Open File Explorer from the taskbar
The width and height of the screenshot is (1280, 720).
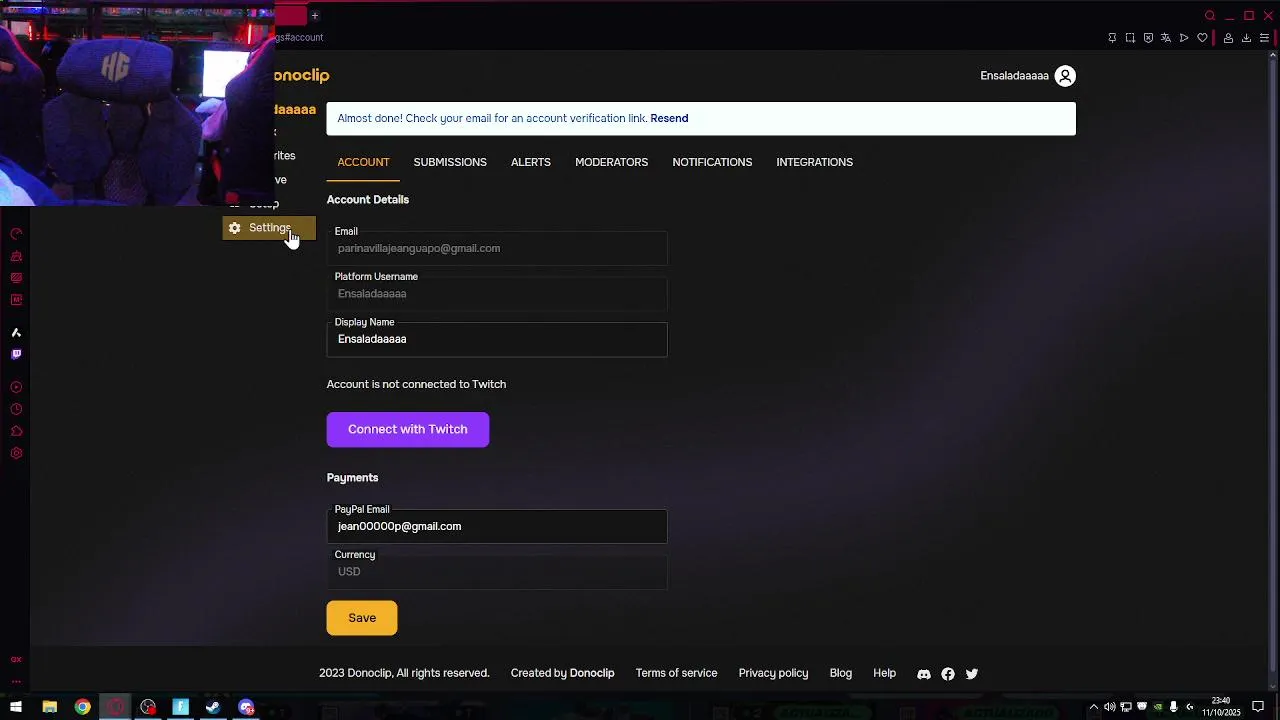(50, 708)
